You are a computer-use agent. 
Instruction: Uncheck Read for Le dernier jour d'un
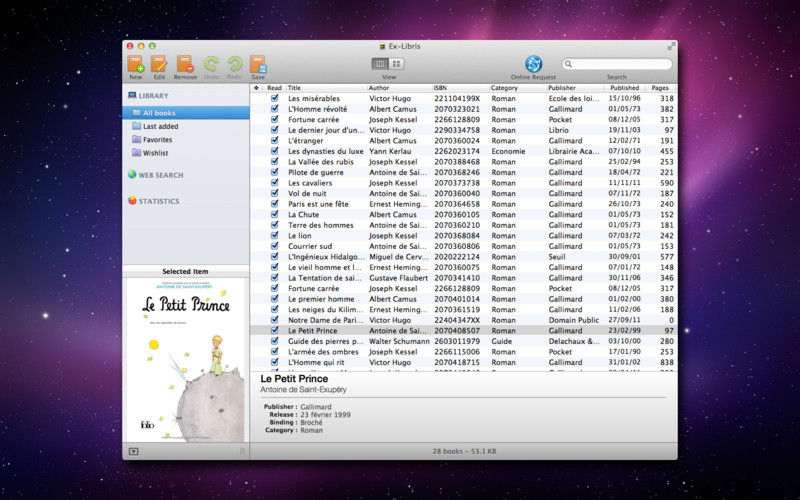point(274,130)
